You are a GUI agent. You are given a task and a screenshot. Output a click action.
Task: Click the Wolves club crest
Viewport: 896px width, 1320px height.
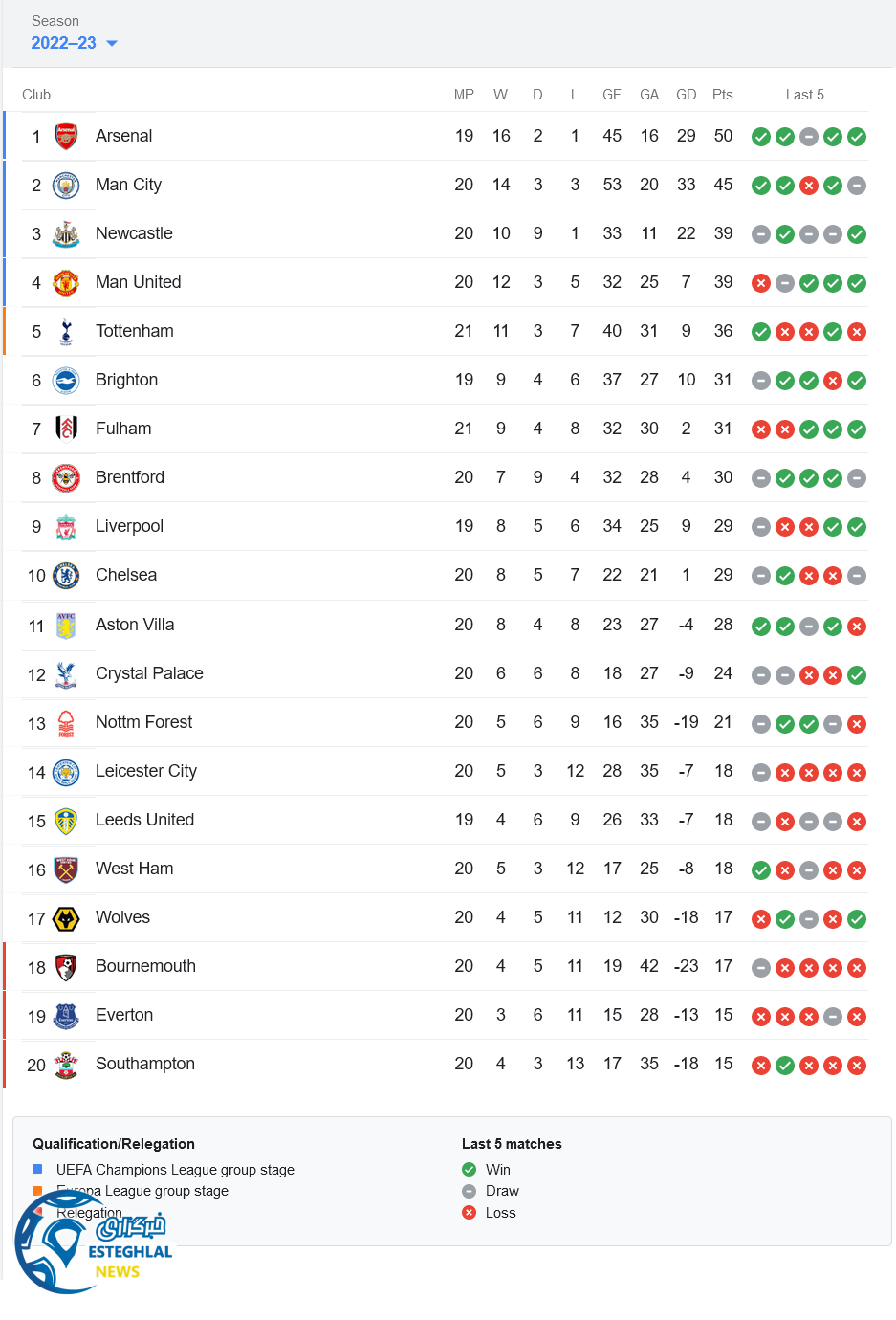66,918
